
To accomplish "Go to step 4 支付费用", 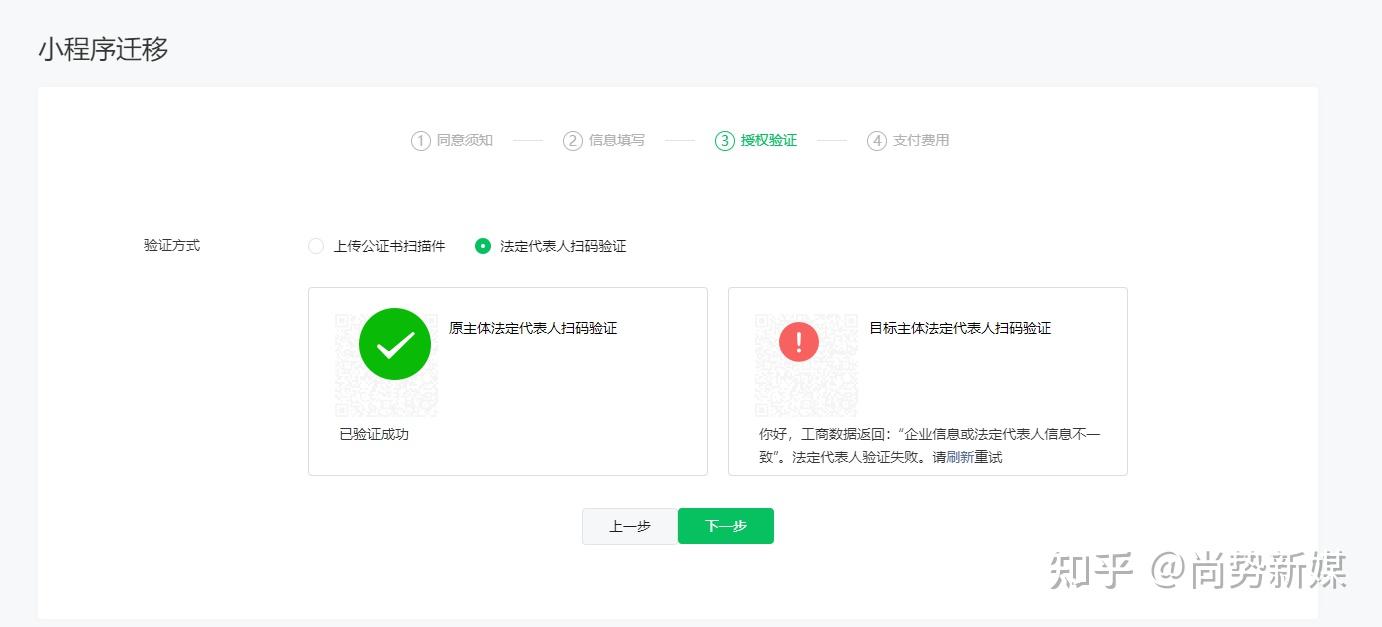I will tap(908, 141).
